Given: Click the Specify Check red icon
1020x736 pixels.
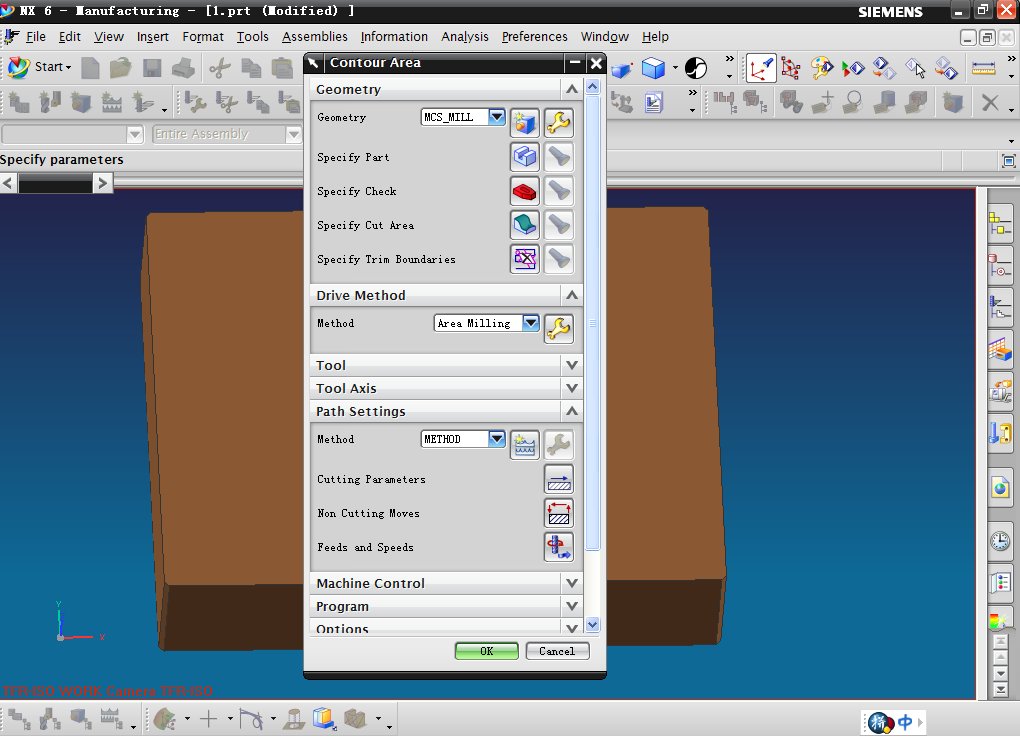Looking at the screenshot, I should (x=524, y=191).
